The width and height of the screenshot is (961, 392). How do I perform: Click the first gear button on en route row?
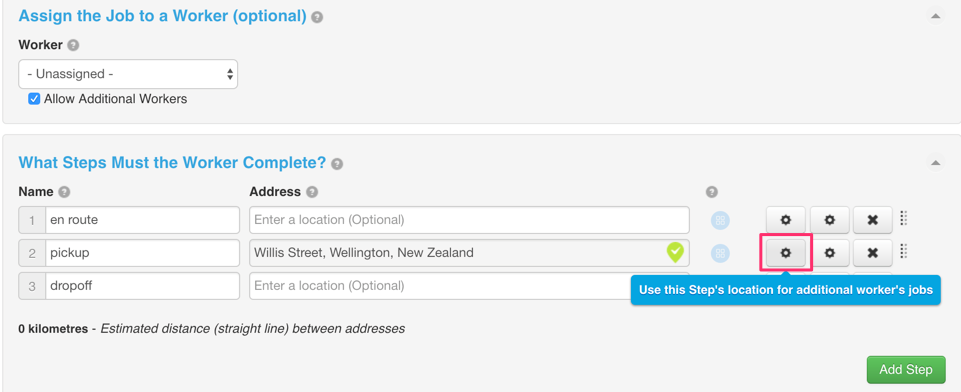pos(786,219)
